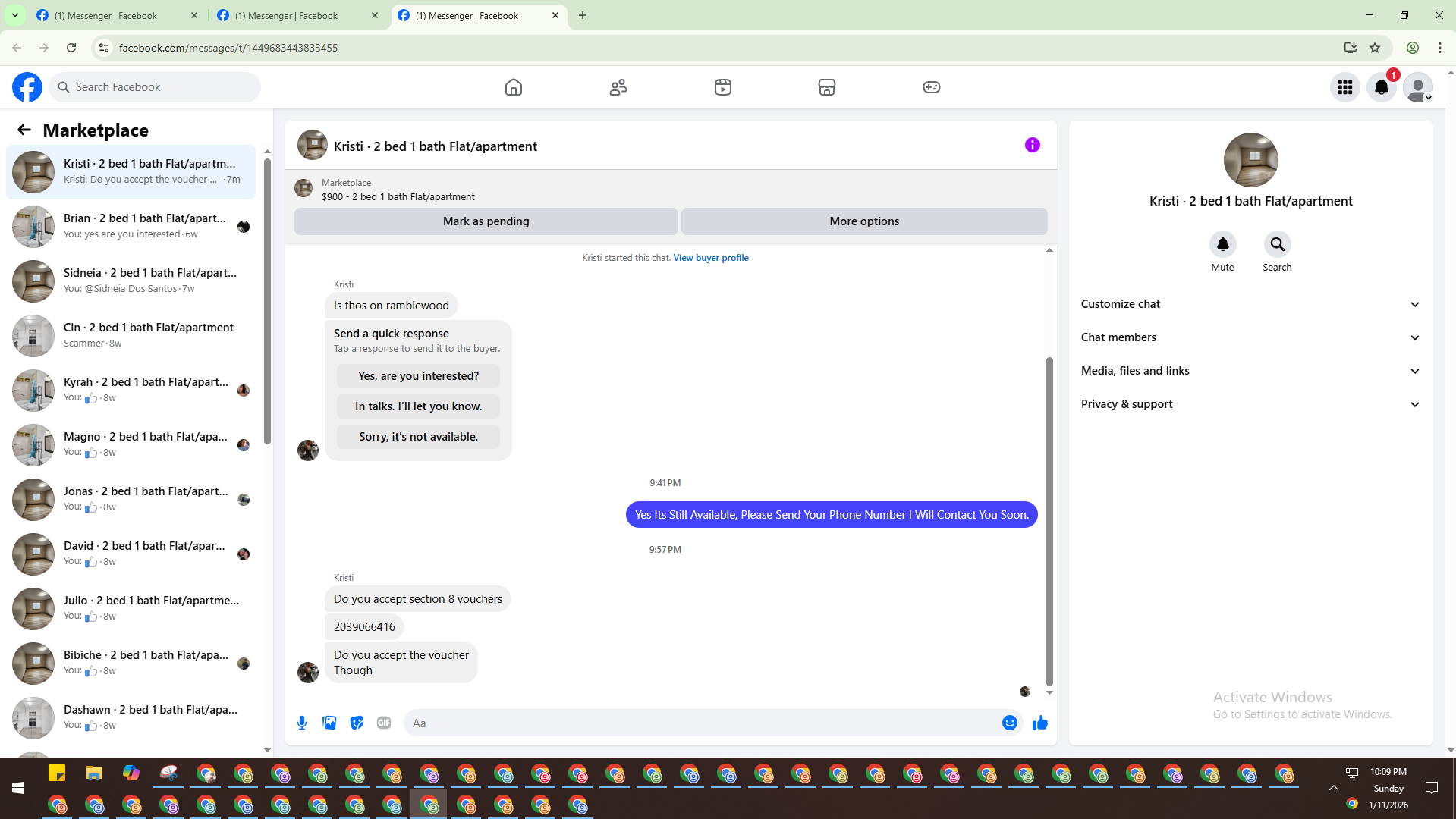Attach a photo or file icon

pyautogui.click(x=329, y=723)
